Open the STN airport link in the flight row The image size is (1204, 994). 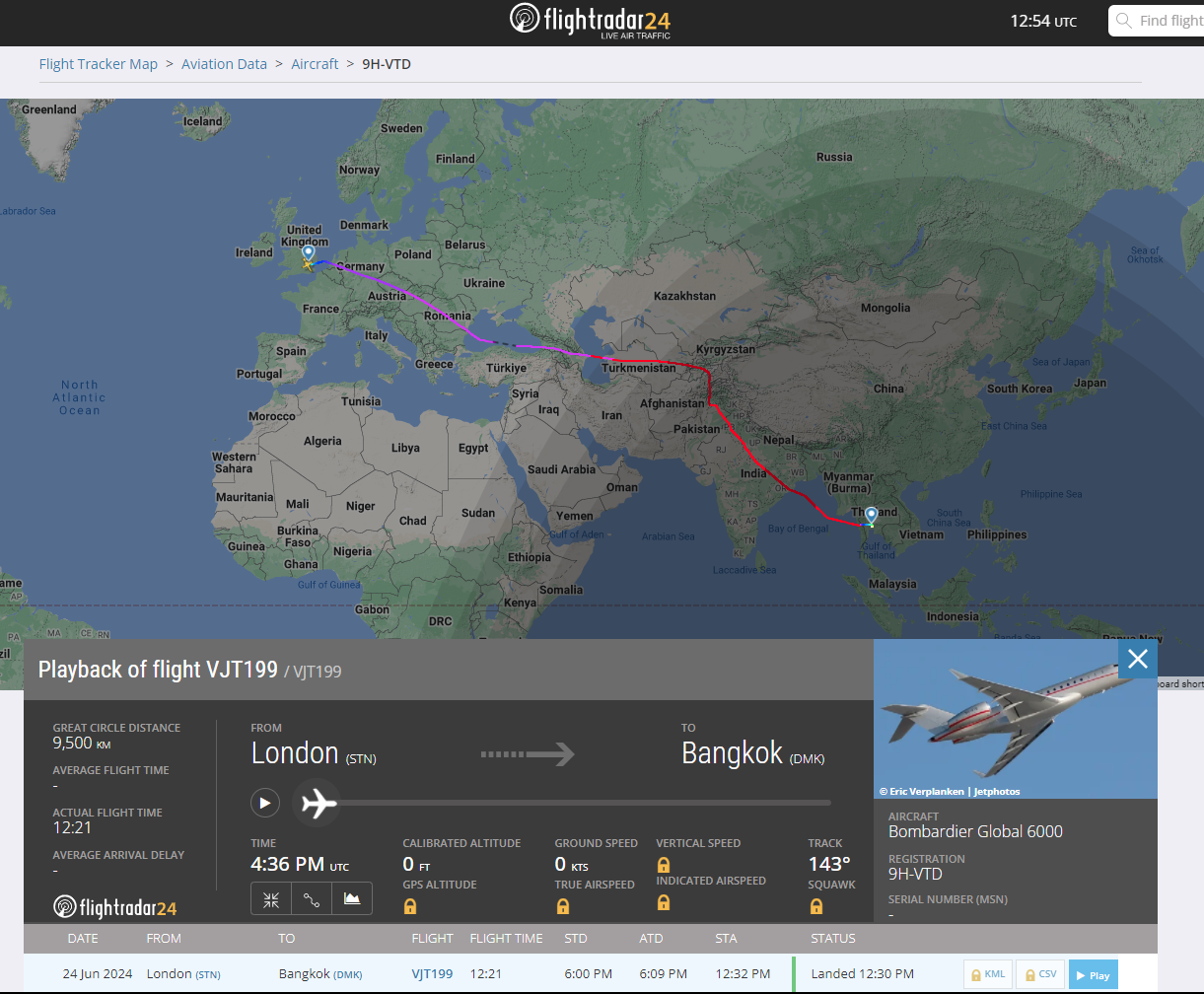pyautogui.click(x=208, y=975)
